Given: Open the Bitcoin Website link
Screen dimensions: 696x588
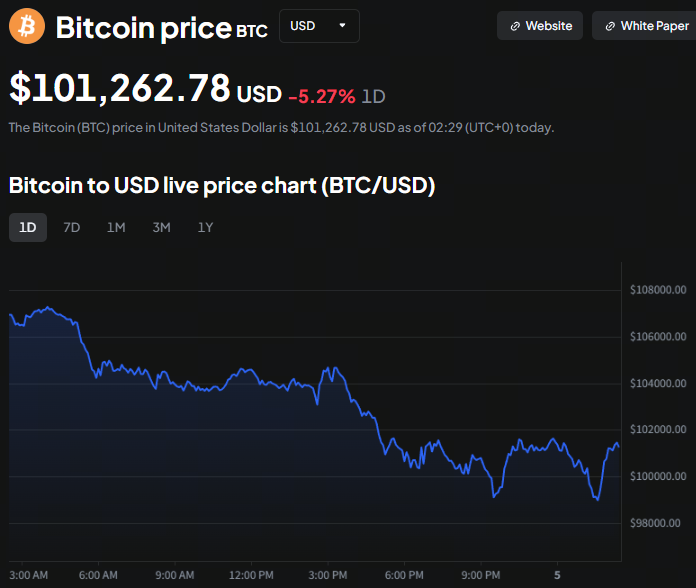Looking at the screenshot, I should (541, 26).
